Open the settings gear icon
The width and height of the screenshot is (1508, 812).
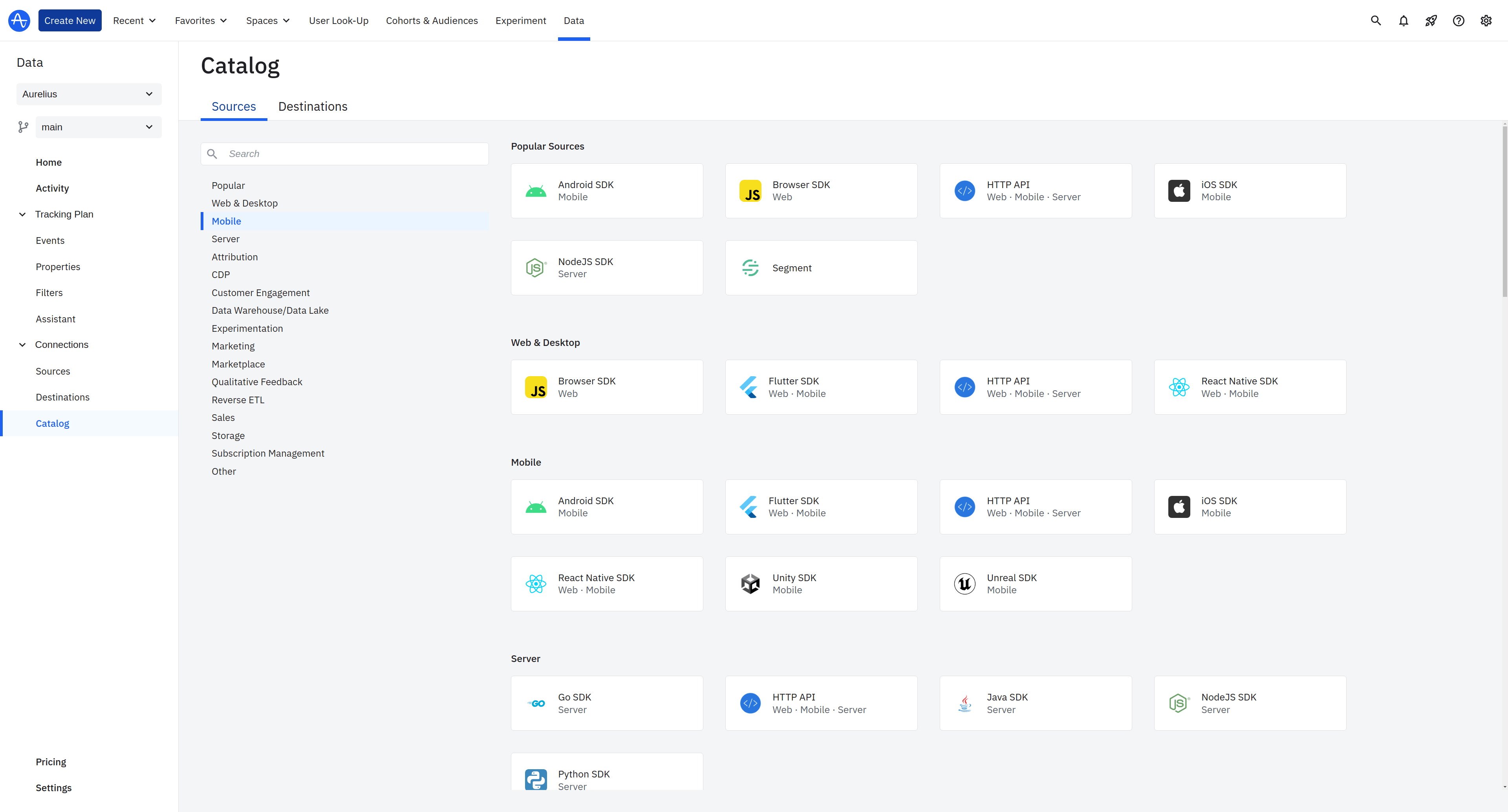pyautogui.click(x=1486, y=20)
